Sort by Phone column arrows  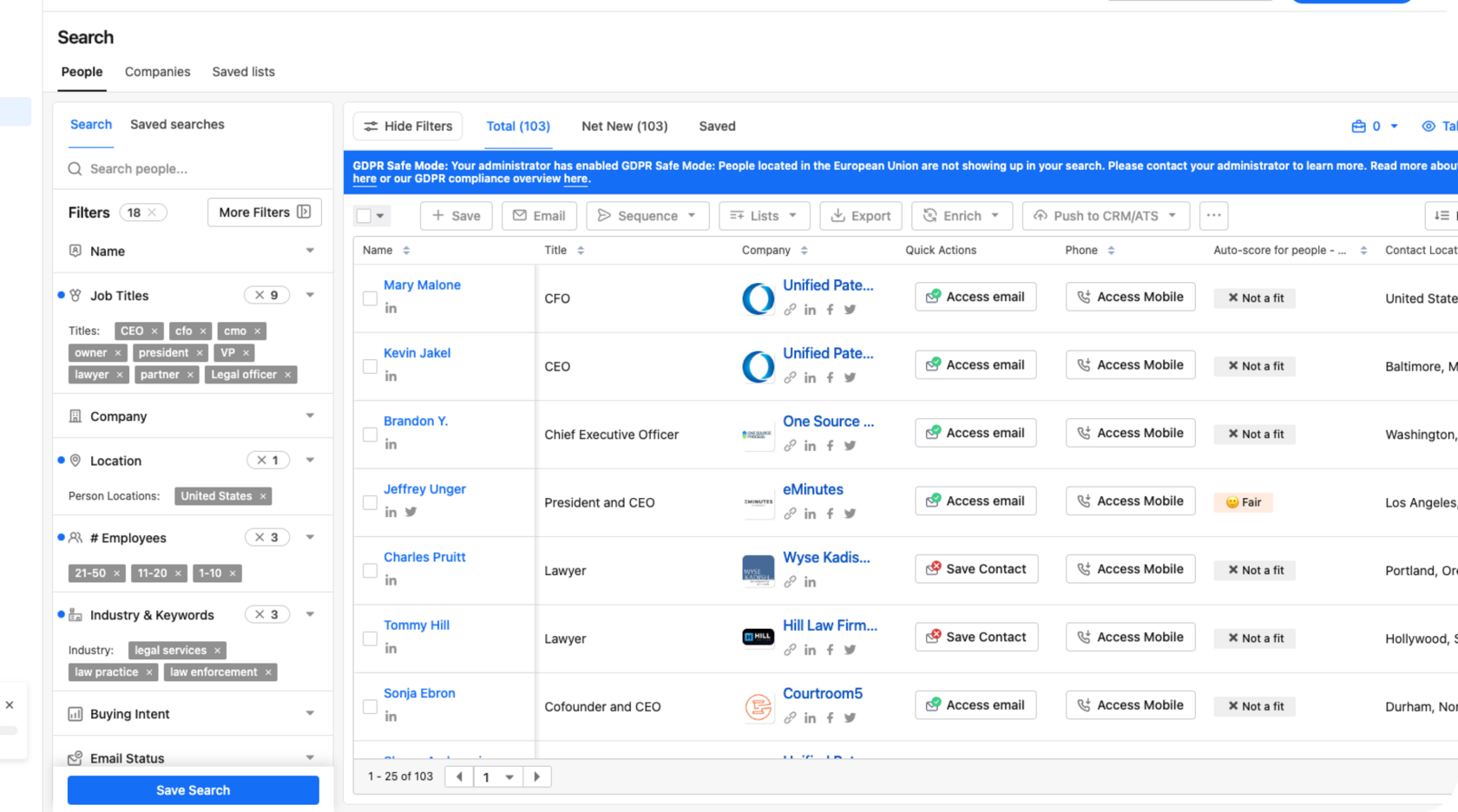coord(1111,250)
